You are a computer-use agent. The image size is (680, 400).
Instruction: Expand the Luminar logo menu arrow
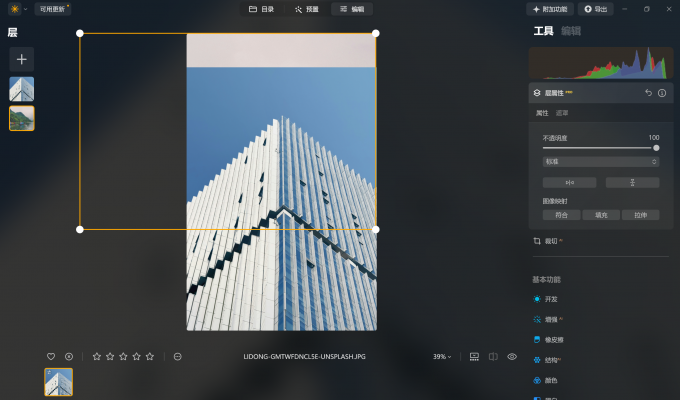tap(26, 9)
